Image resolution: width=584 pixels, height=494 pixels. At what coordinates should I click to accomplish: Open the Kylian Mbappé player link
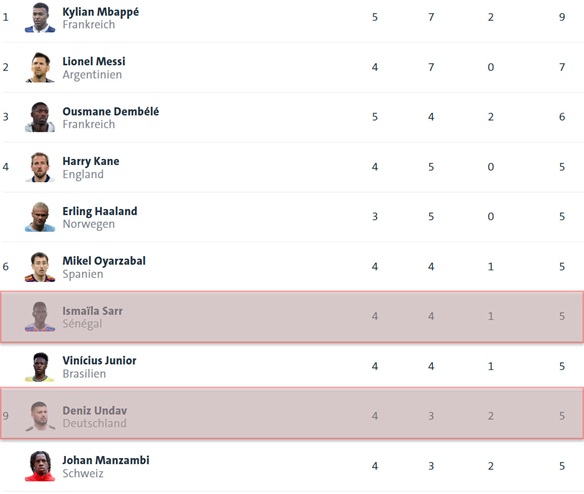(101, 12)
